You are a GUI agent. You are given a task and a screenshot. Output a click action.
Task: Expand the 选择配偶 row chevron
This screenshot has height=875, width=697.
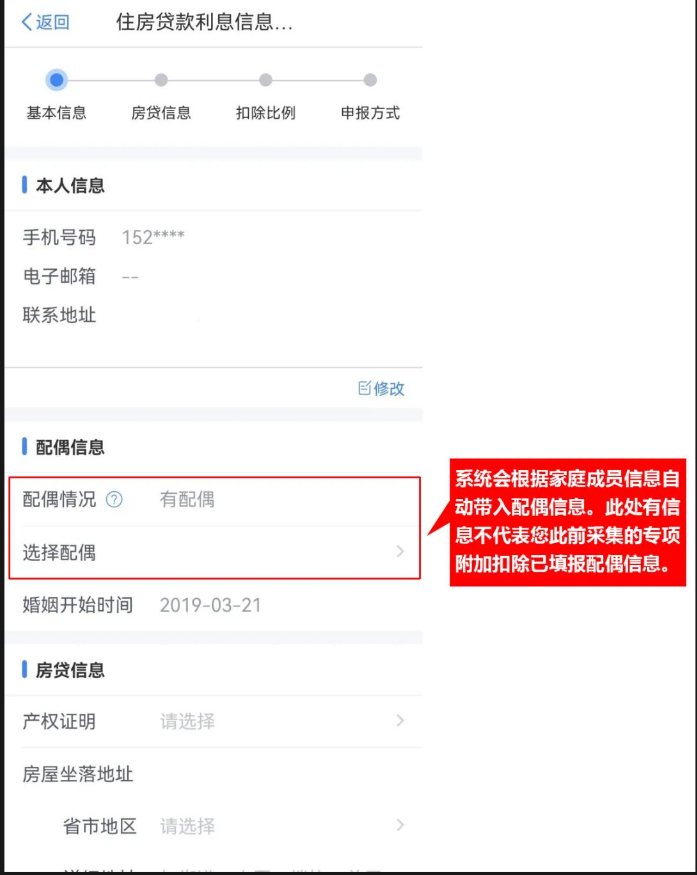point(400,552)
